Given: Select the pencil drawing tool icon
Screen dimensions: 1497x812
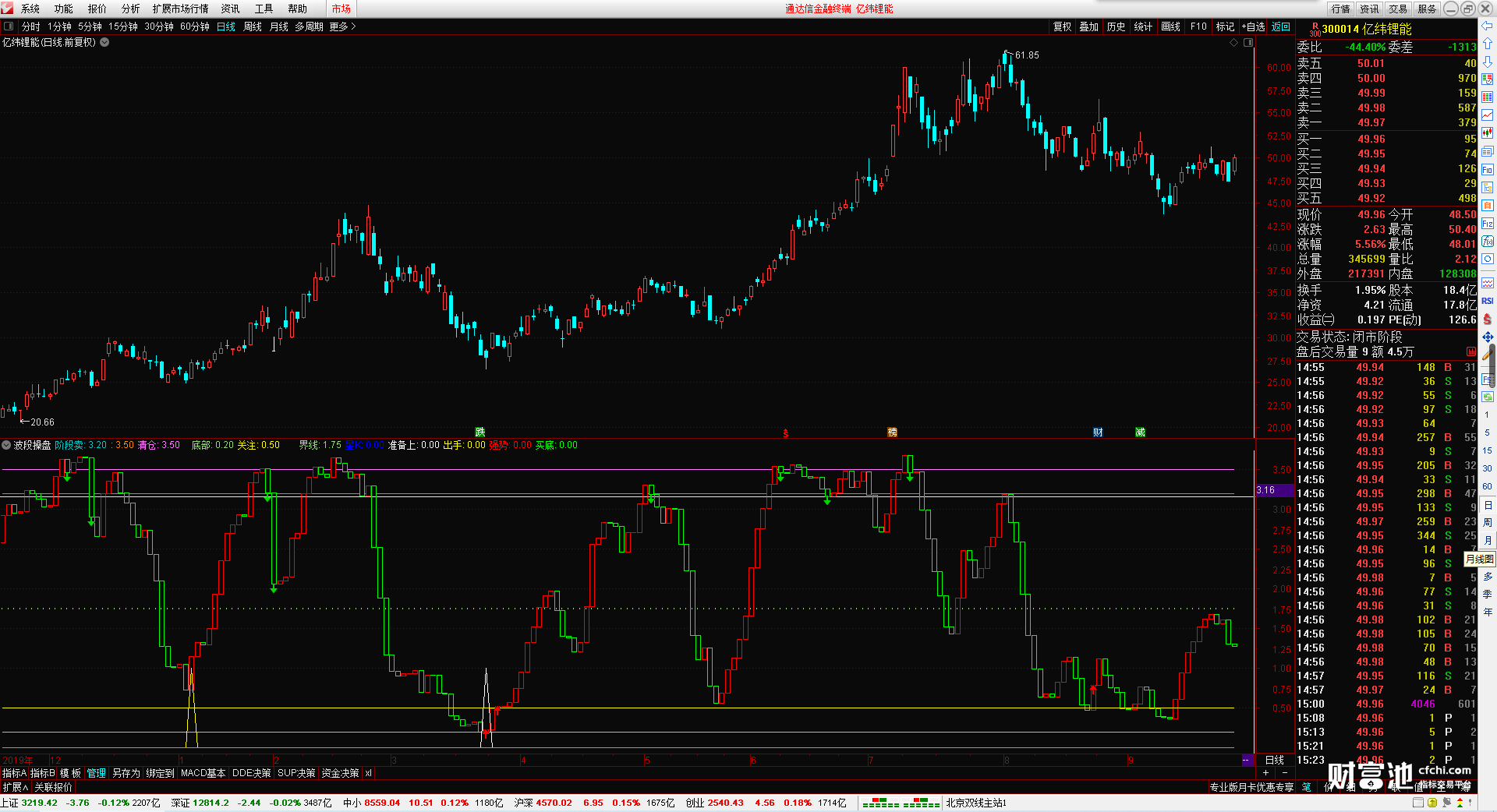Looking at the screenshot, I should pos(1488,355).
